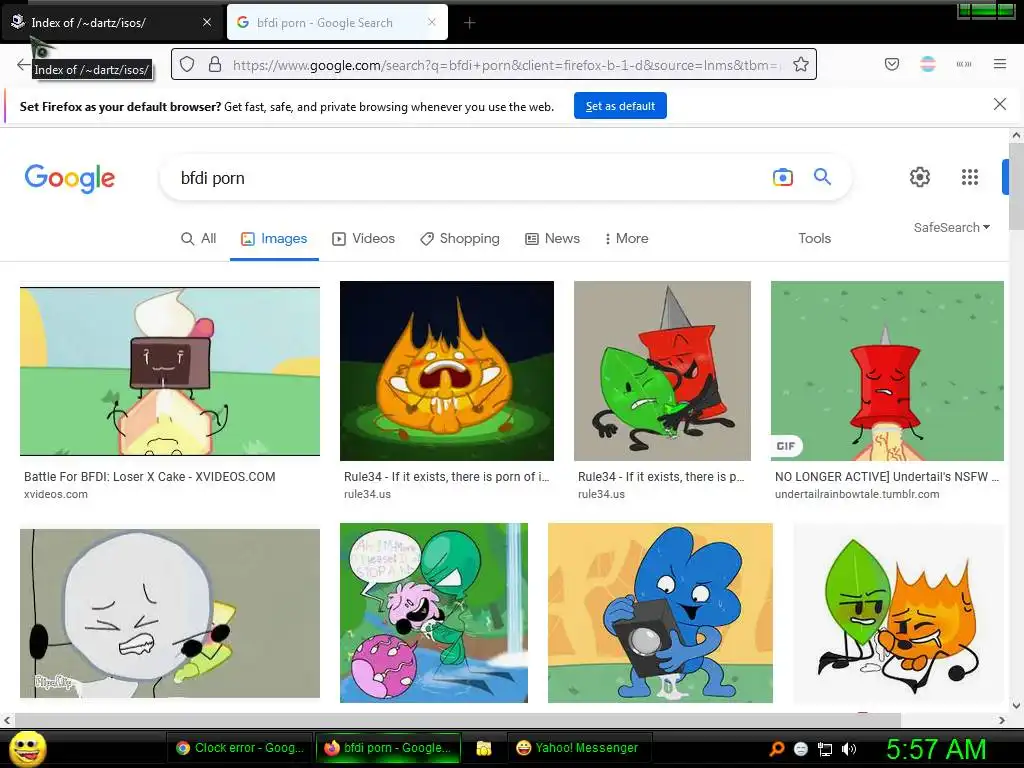This screenshot has height=768, width=1024.
Task: Open search by image camera icon
Action: 783,177
